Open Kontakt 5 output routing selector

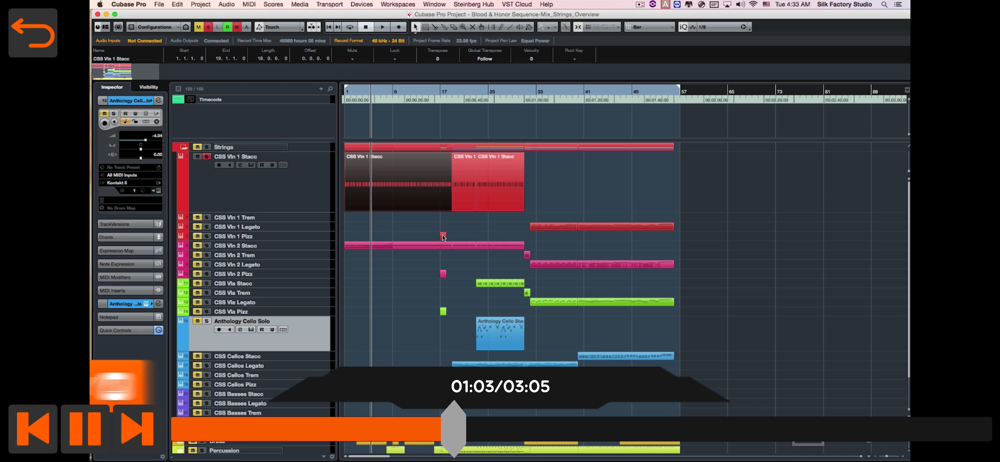[x=130, y=183]
